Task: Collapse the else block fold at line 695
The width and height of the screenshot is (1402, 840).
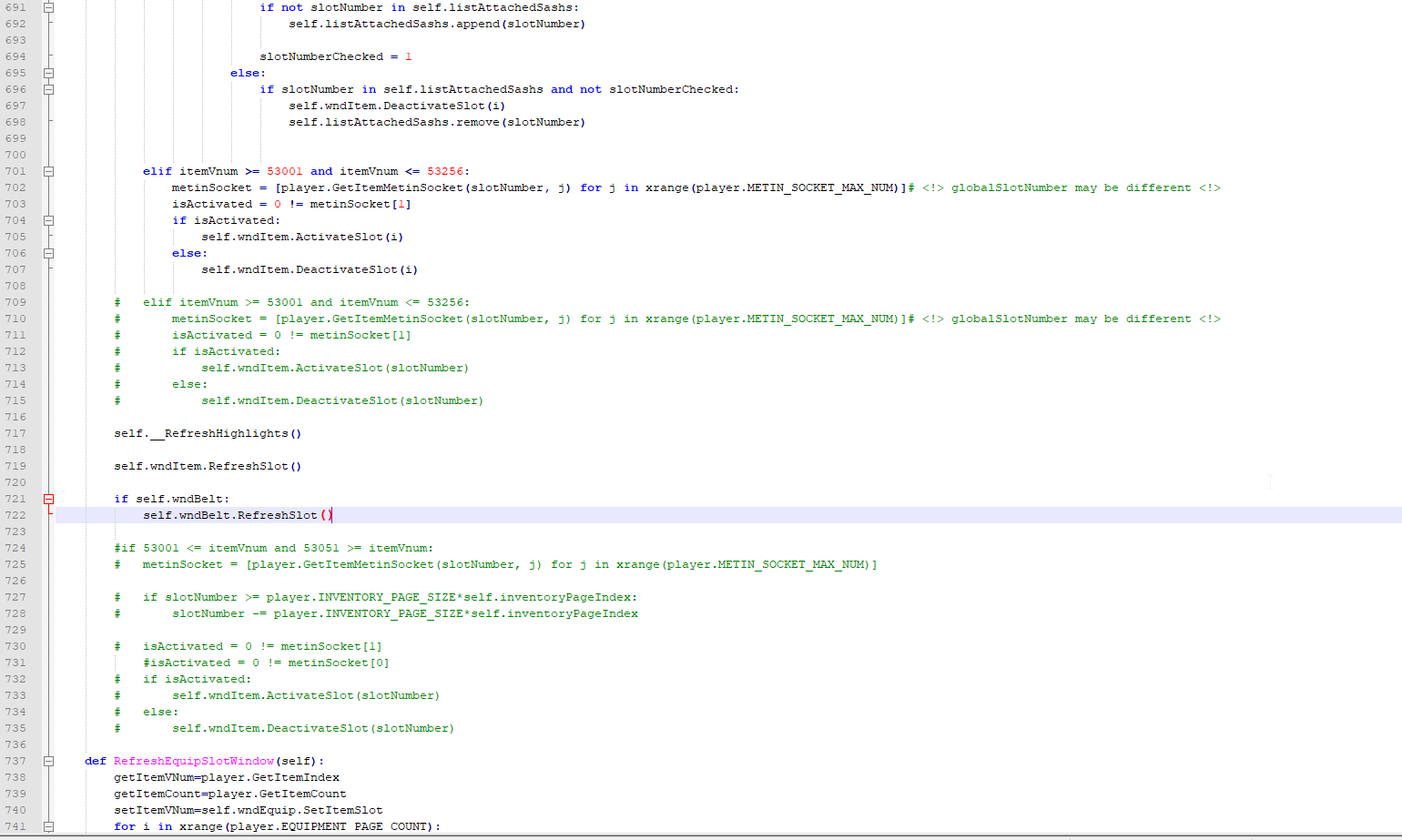Action: 49,73
